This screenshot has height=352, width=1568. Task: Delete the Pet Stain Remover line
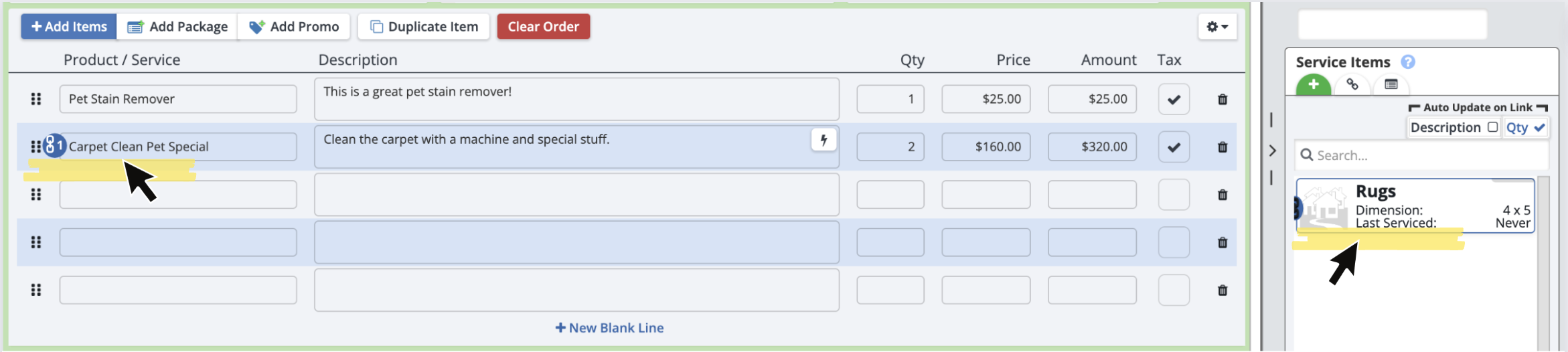click(1222, 100)
